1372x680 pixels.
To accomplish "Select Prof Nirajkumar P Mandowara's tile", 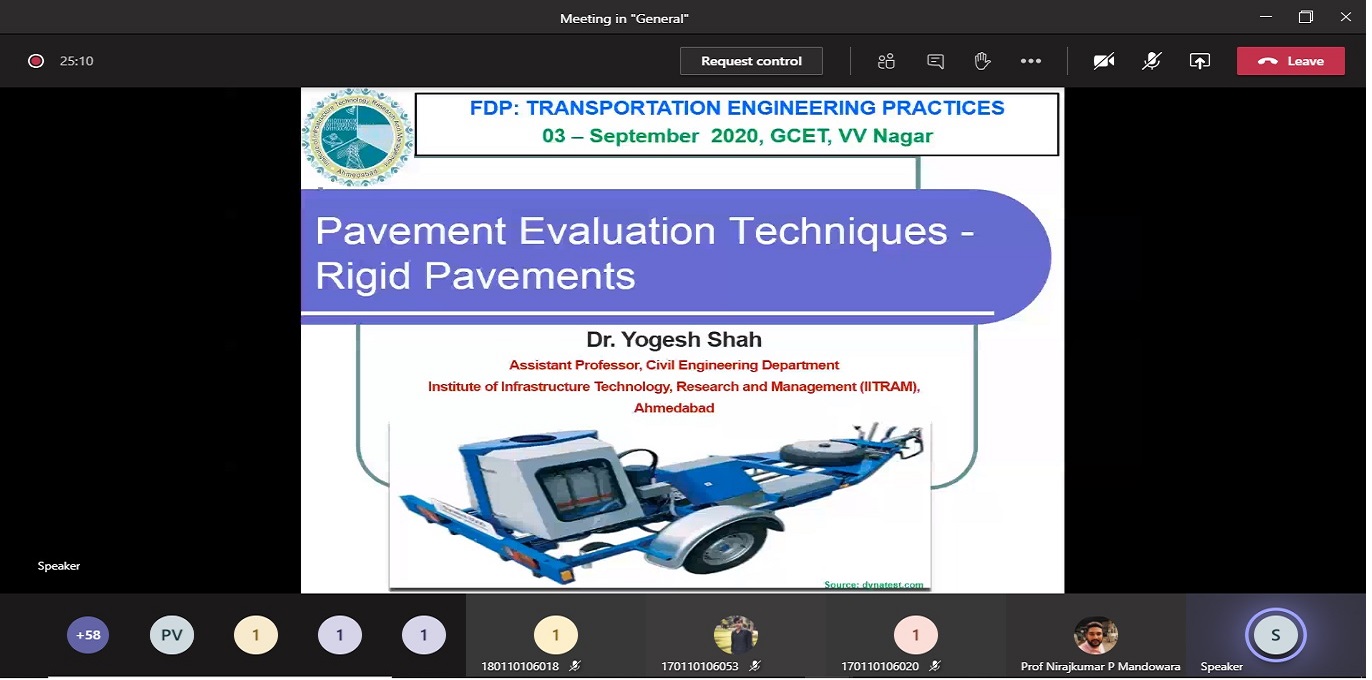I will pyautogui.click(x=1096, y=635).
